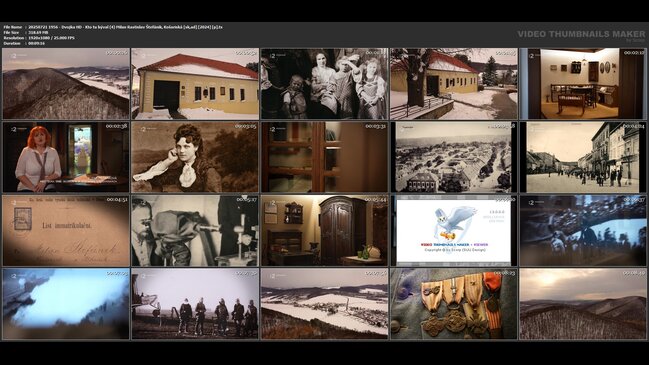This screenshot has height=365, width=649.
Task: Select the red-haired woman thumbnail at 00:02:38
Action: (x=66, y=157)
